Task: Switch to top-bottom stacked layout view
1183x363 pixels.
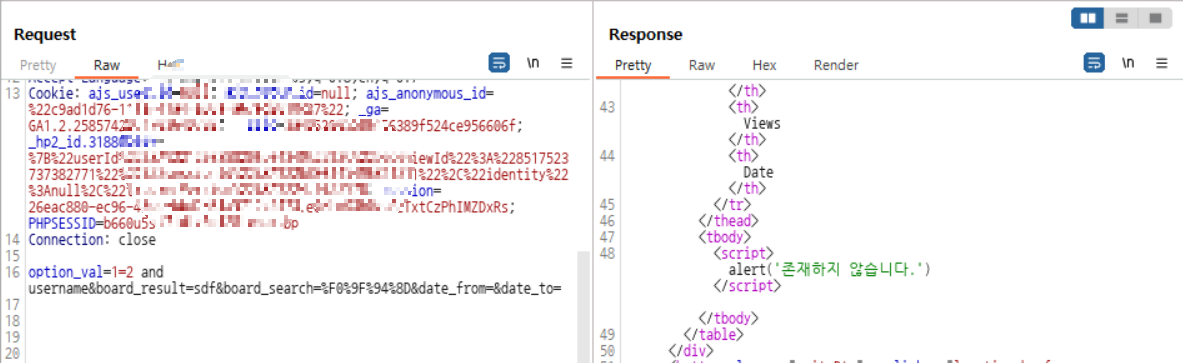Action: click(x=1121, y=18)
